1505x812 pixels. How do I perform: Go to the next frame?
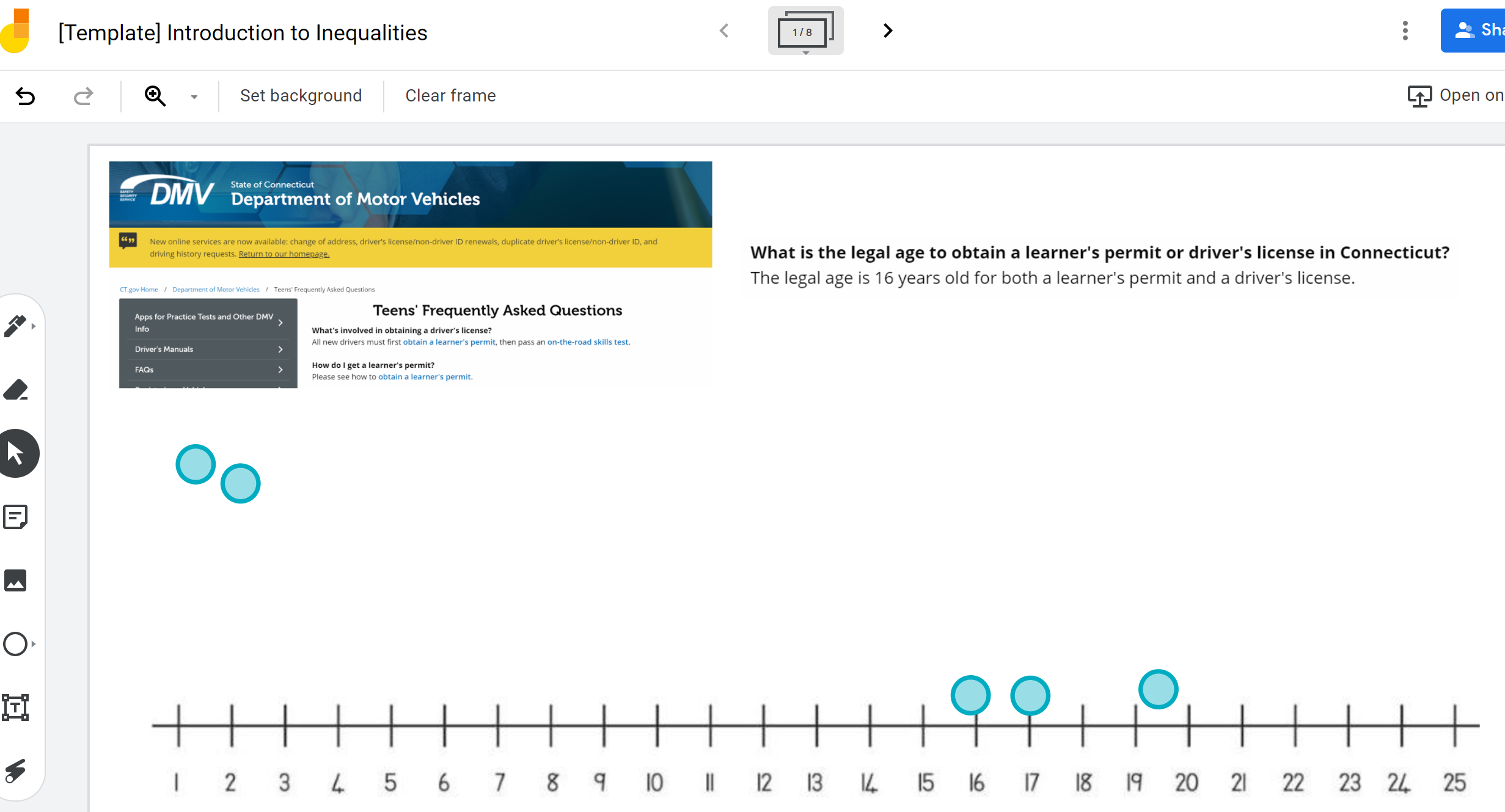[888, 31]
